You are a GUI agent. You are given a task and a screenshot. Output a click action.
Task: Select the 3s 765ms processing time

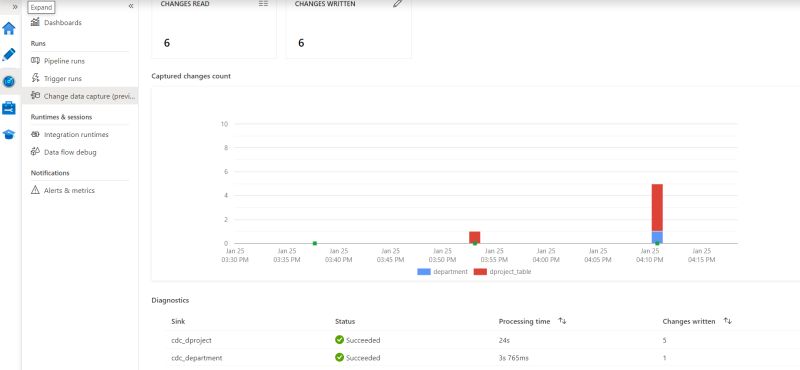click(x=514, y=358)
